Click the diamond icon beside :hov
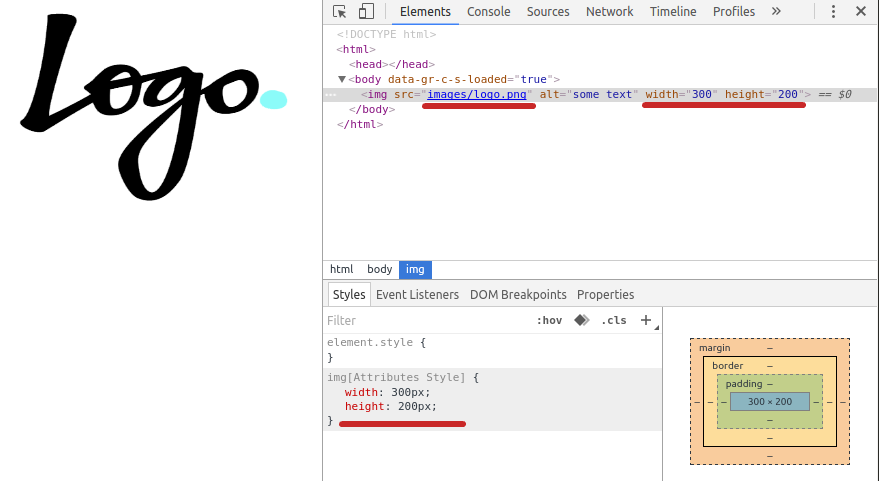The height and width of the screenshot is (481, 879). [581, 320]
